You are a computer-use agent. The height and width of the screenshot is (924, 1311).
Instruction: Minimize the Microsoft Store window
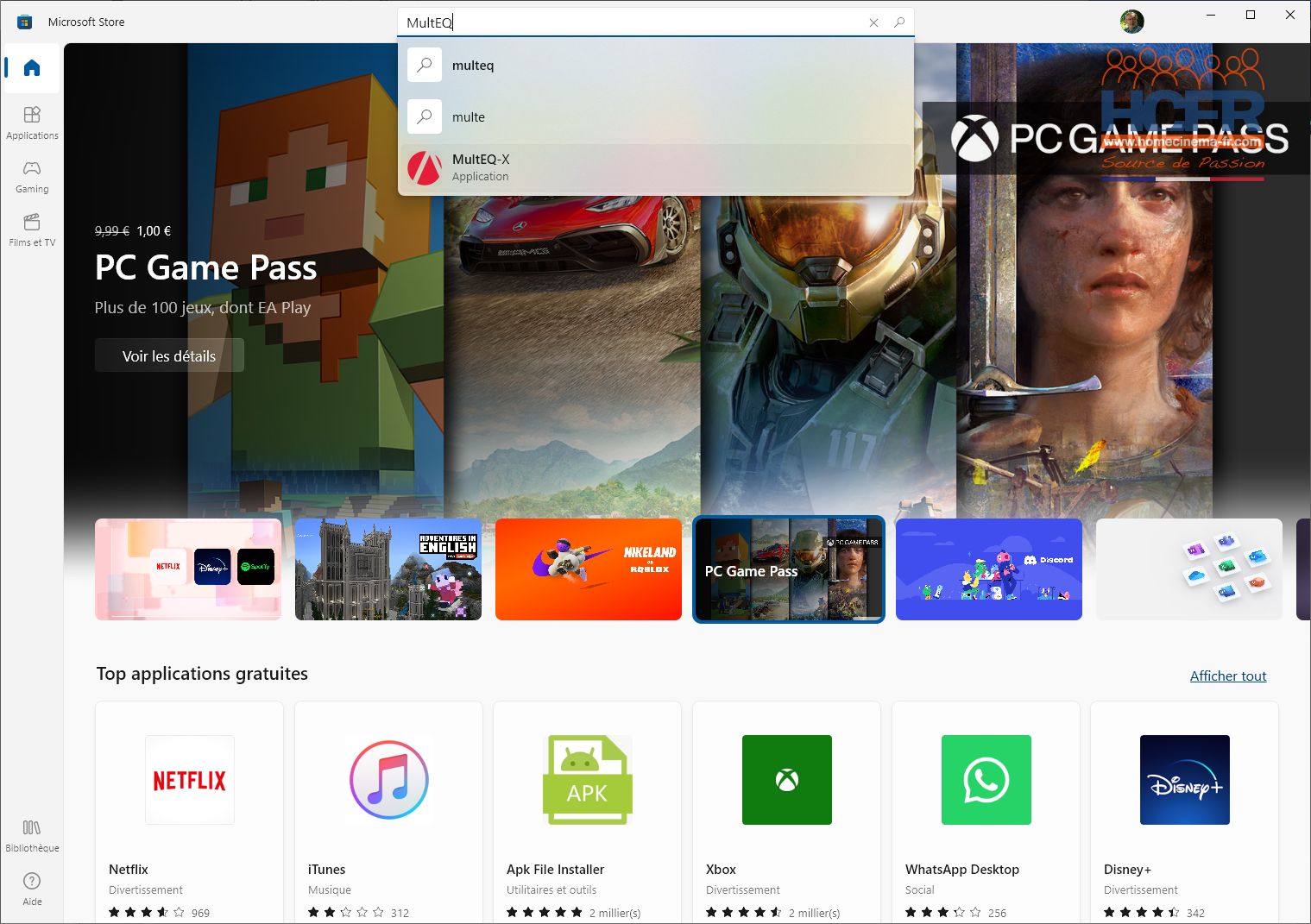(1211, 15)
